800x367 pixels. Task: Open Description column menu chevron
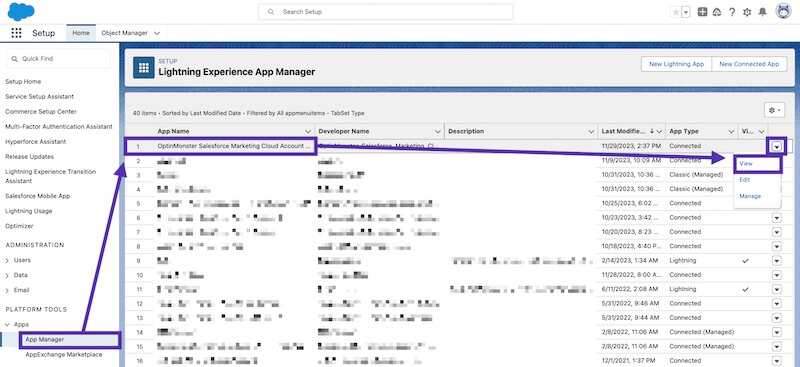point(591,132)
